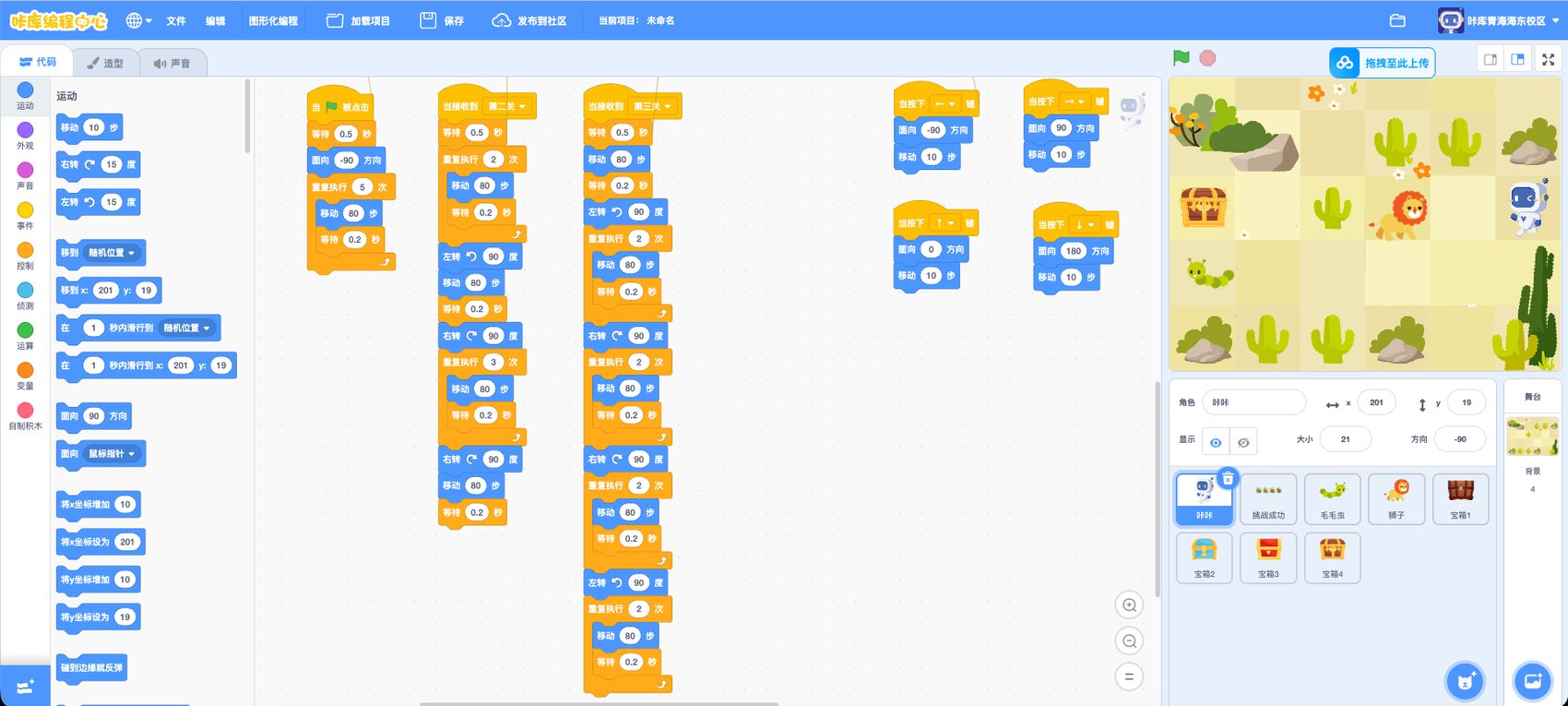The width and height of the screenshot is (1568, 706).
Task: Select the 咔咔 sprite thumbnail
Action: coord(1204,499)
